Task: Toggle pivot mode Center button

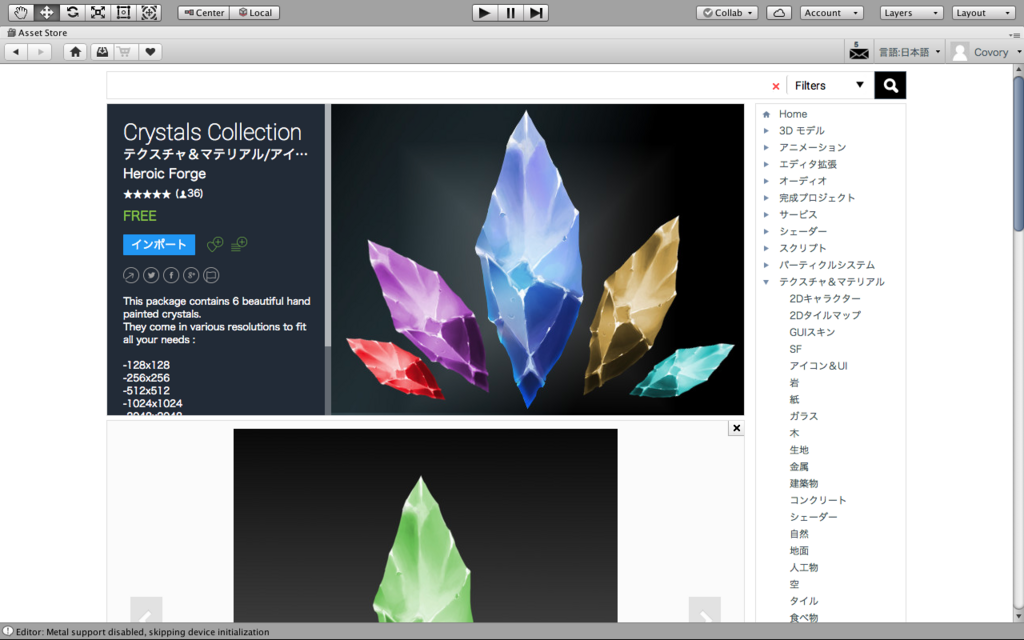Action: [204, 12]
